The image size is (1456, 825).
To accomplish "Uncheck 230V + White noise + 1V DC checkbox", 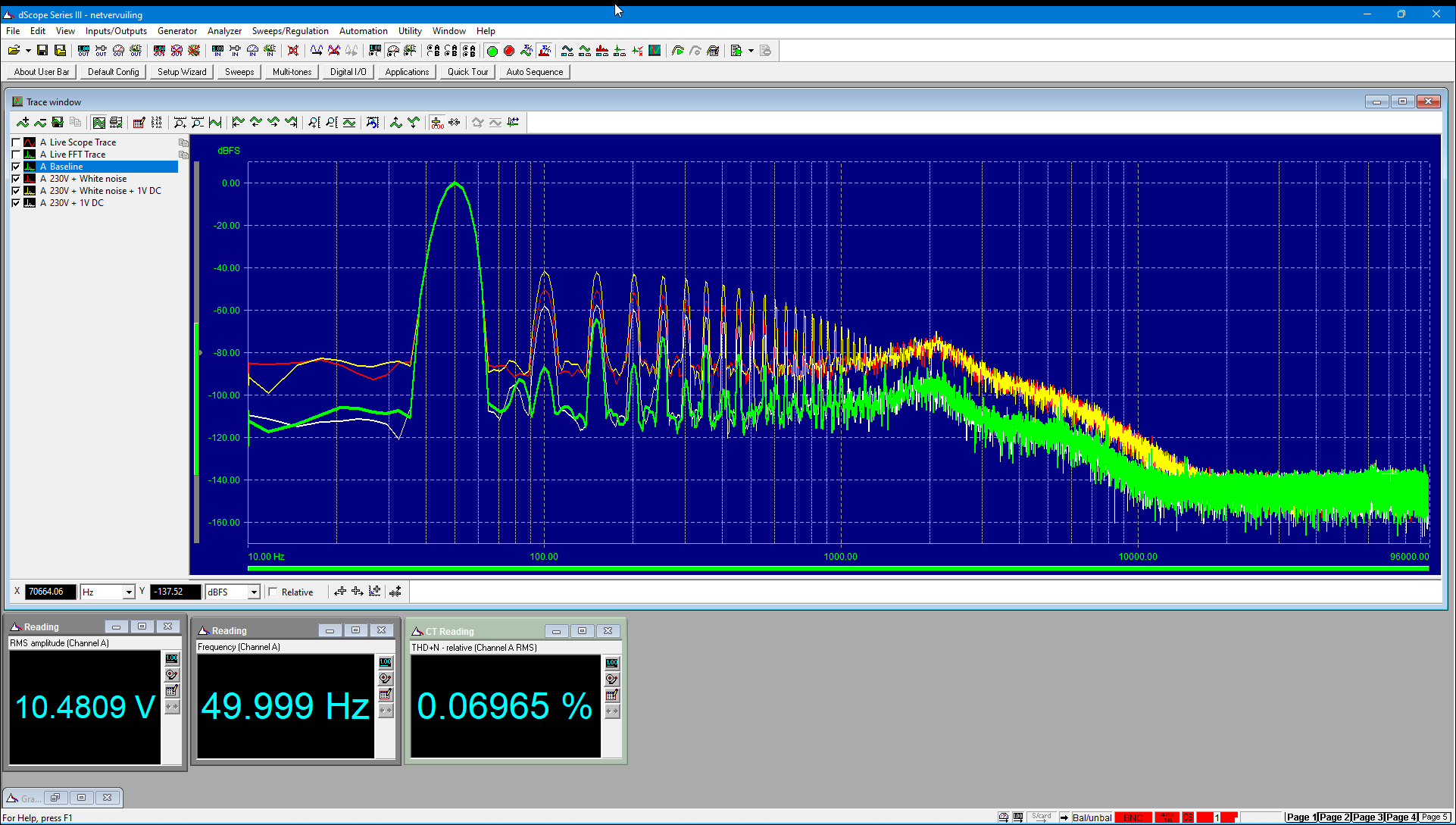I will coord(16,191).
